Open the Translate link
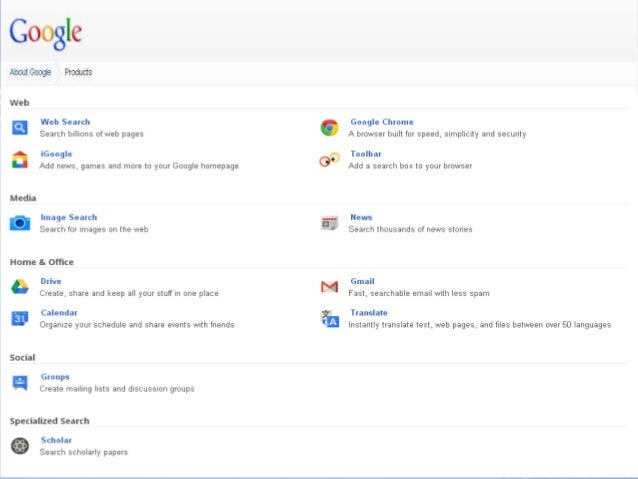Image resolution: width=638 pixels, height=479 pixels. point(369,313)
